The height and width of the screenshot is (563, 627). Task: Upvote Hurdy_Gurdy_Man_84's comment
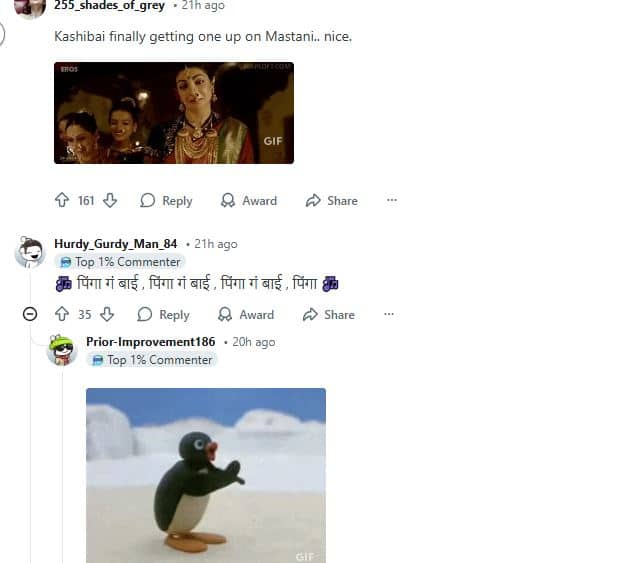(62, 314)
